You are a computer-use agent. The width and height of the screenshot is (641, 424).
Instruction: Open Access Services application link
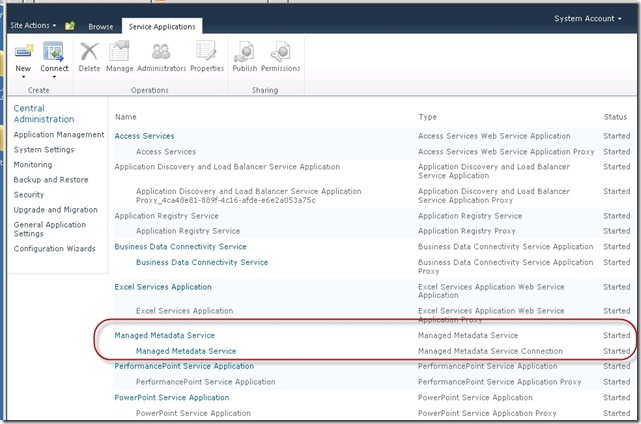tap(145, 136)
